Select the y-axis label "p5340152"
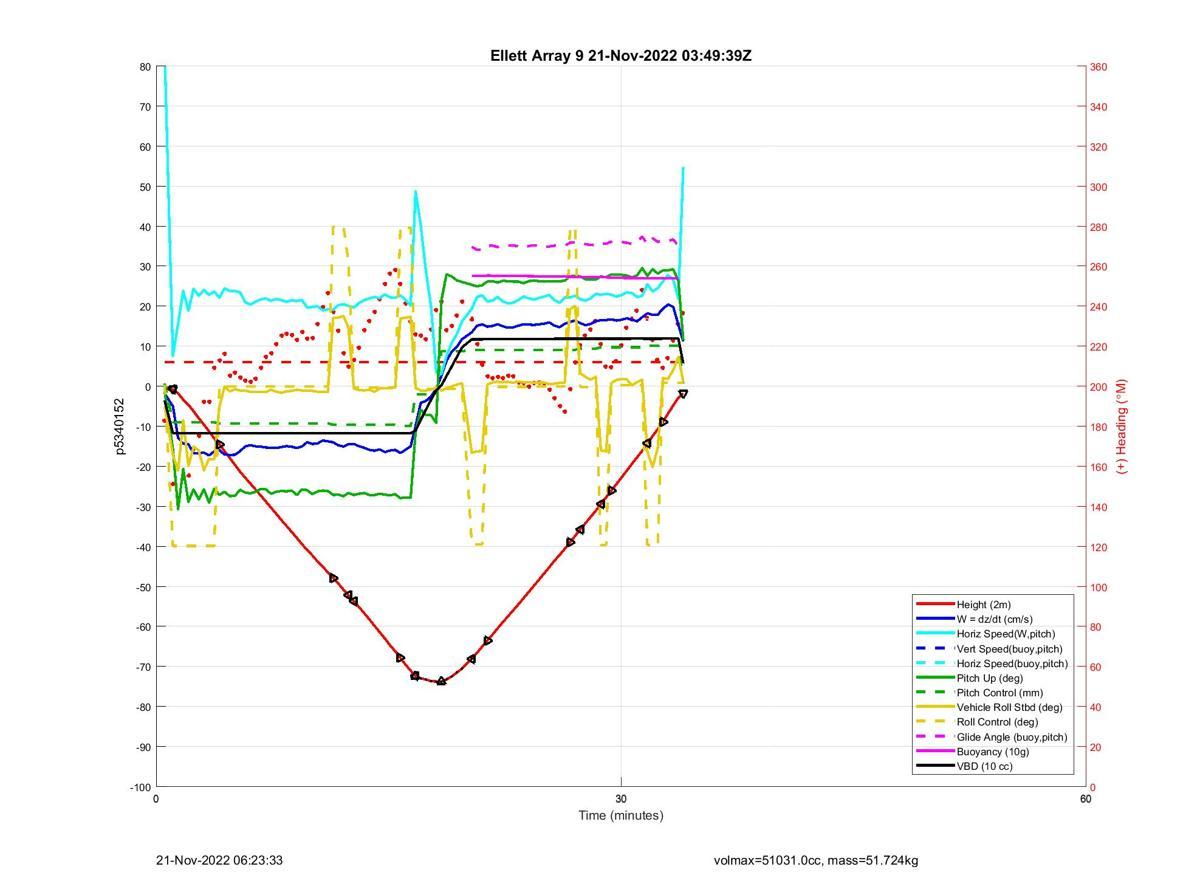1200x885 pixels. click(x=119, y=427)
